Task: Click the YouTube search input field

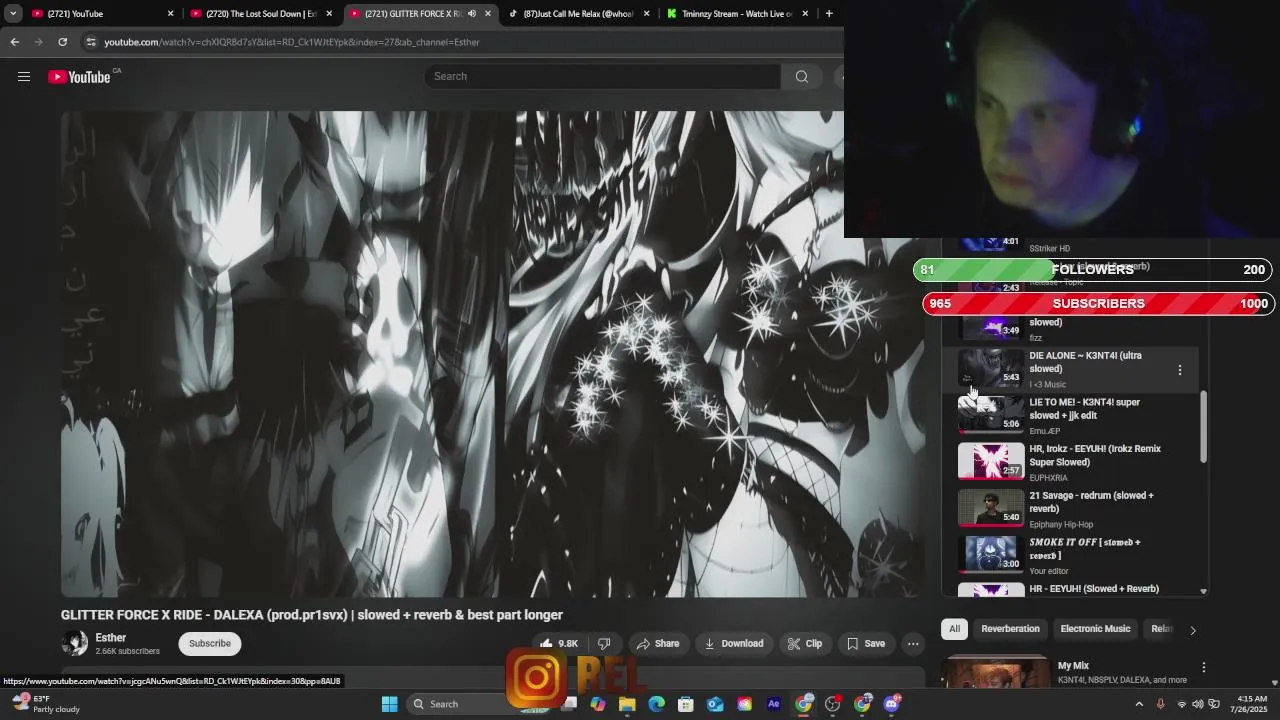Action: tap(602, 76)
